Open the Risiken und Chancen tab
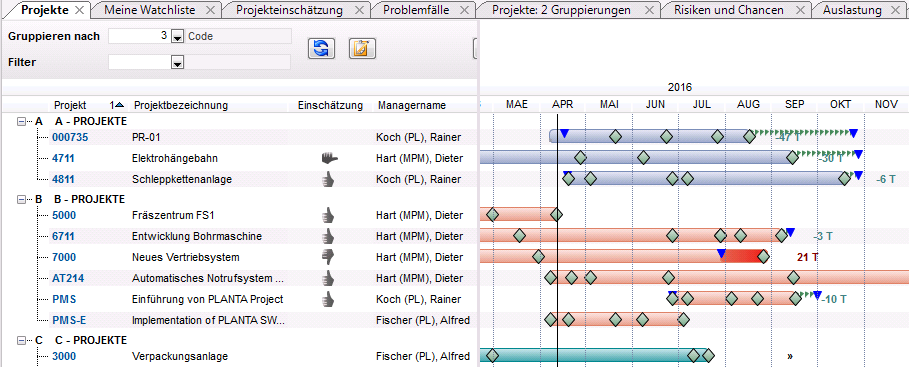Screen dimensions: 909x367 tap(729, 10)
